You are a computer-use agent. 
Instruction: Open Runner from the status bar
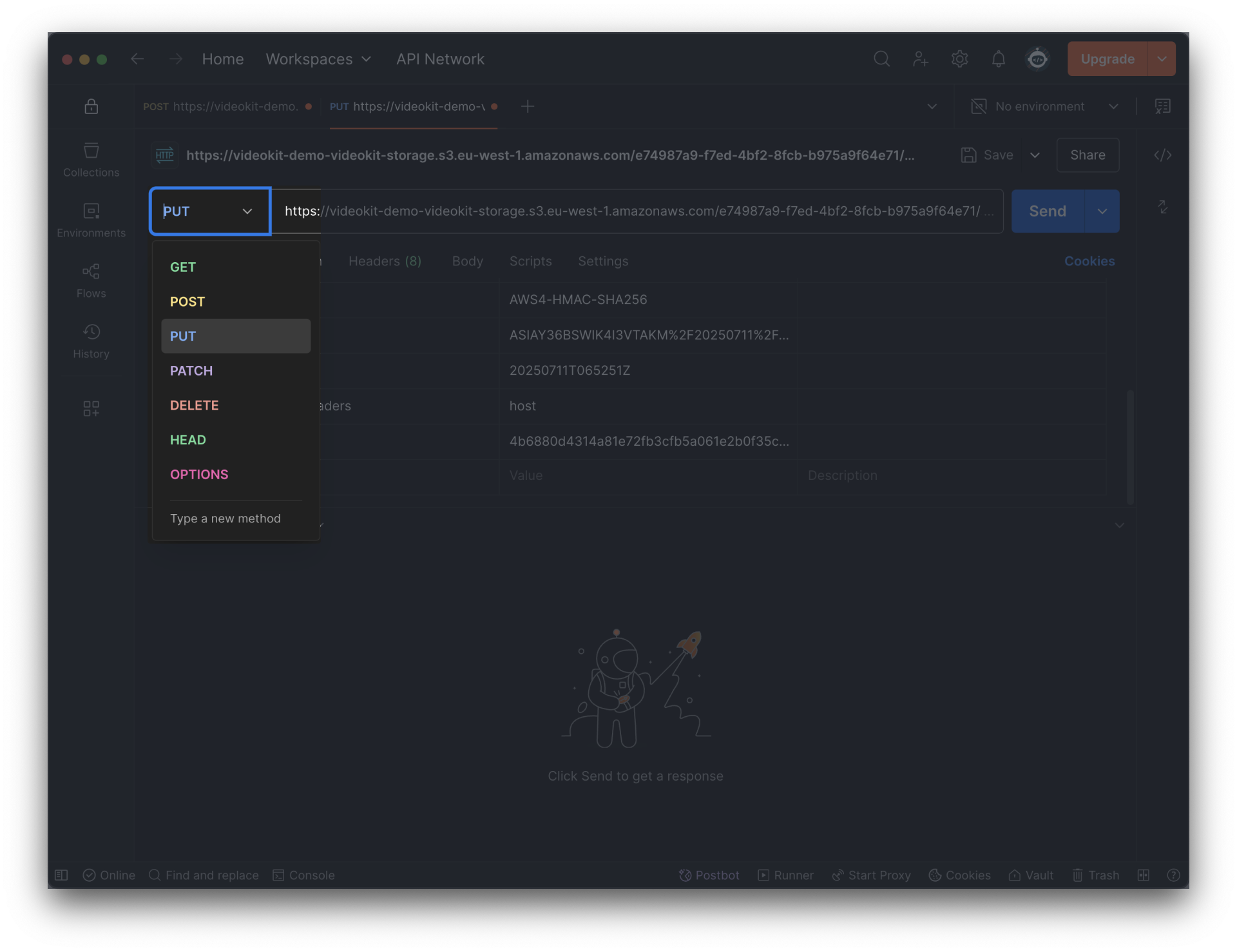click(x=785, y=875)
